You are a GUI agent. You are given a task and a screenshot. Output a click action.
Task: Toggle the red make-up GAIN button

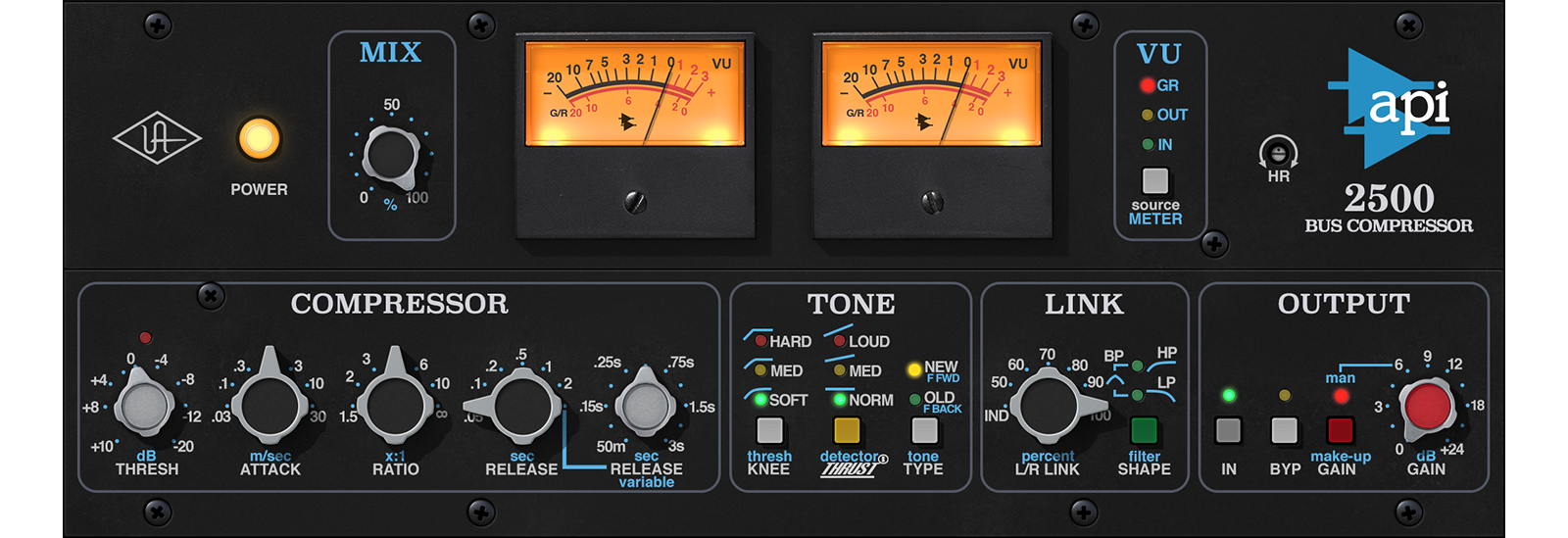[1340, 430]
